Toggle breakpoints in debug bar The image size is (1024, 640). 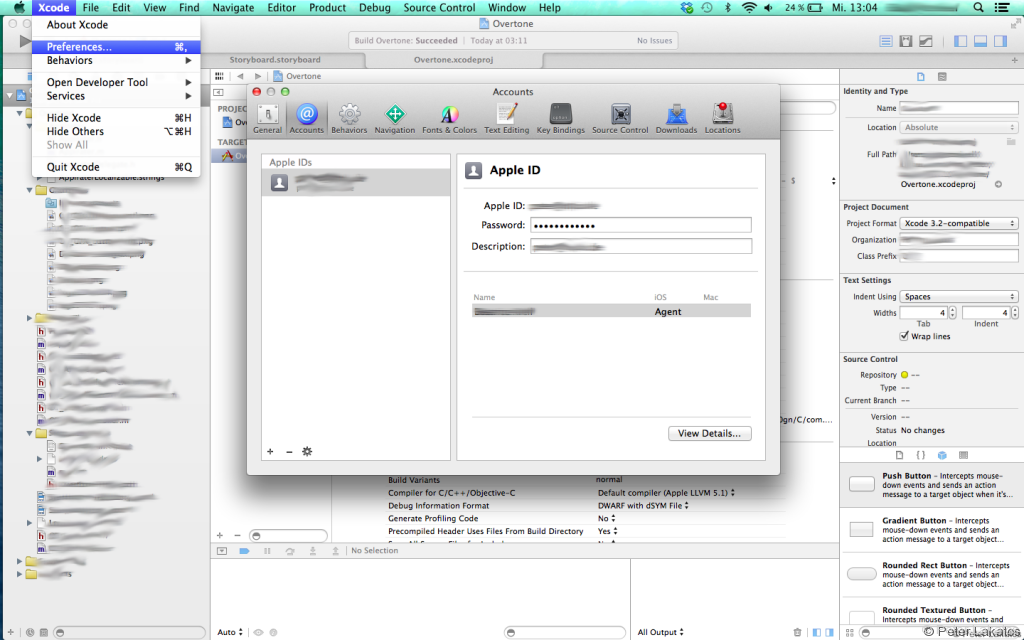(x=244, y=551)
